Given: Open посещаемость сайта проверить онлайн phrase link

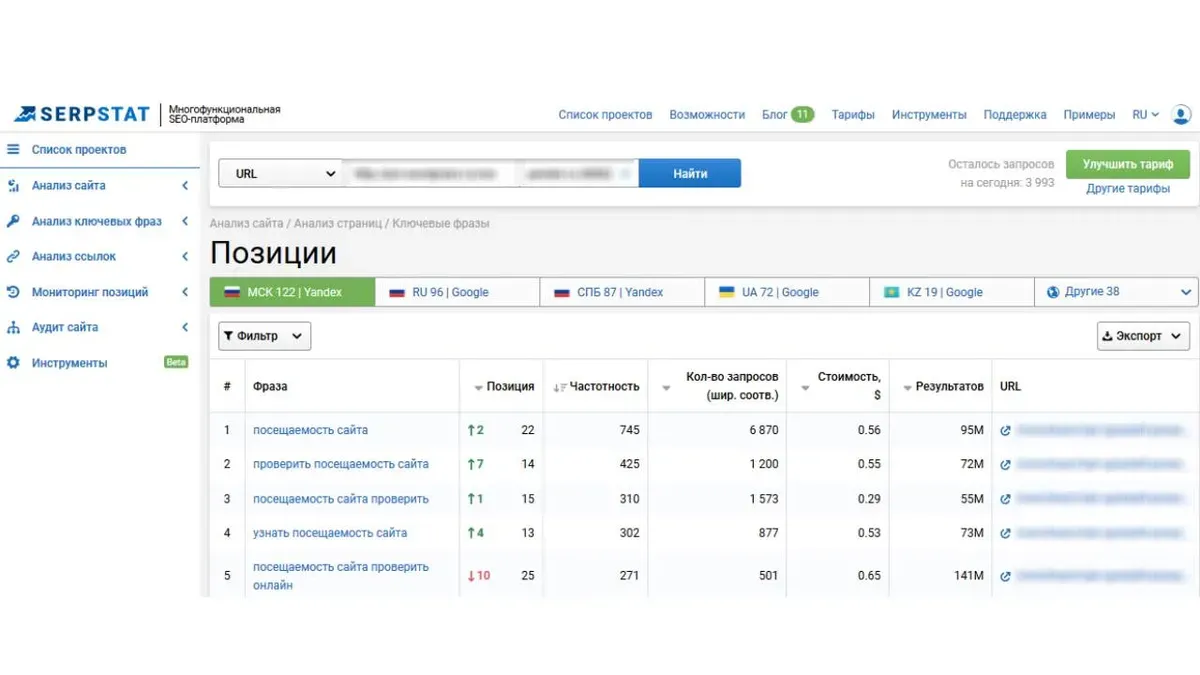Looking at the screenshot, I should pos(341,576).
